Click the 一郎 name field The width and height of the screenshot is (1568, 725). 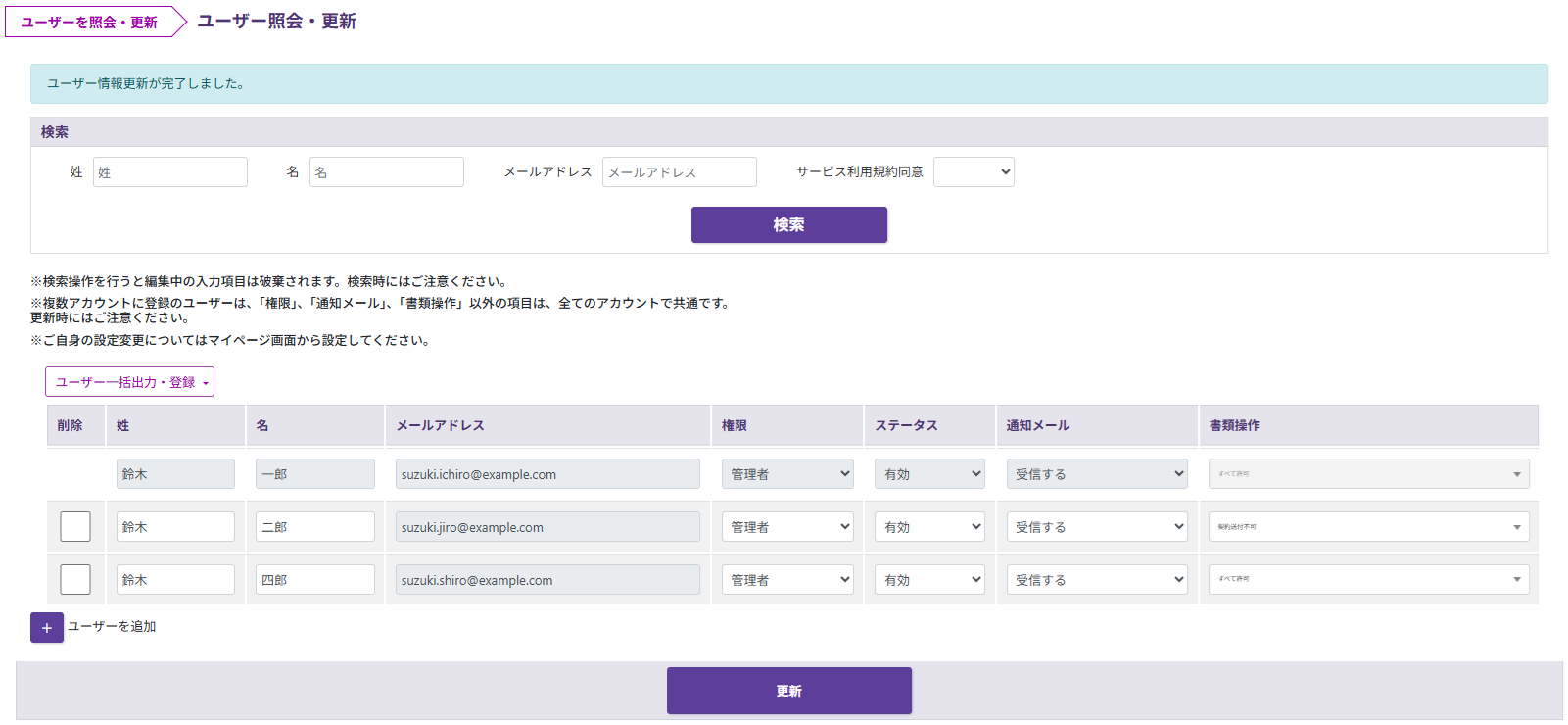(x=315, y=474)
